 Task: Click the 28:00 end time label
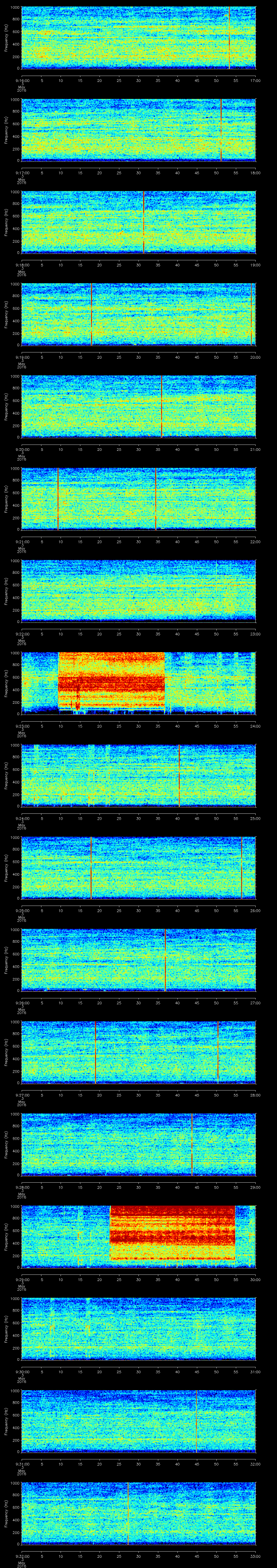coord(256,1095)
